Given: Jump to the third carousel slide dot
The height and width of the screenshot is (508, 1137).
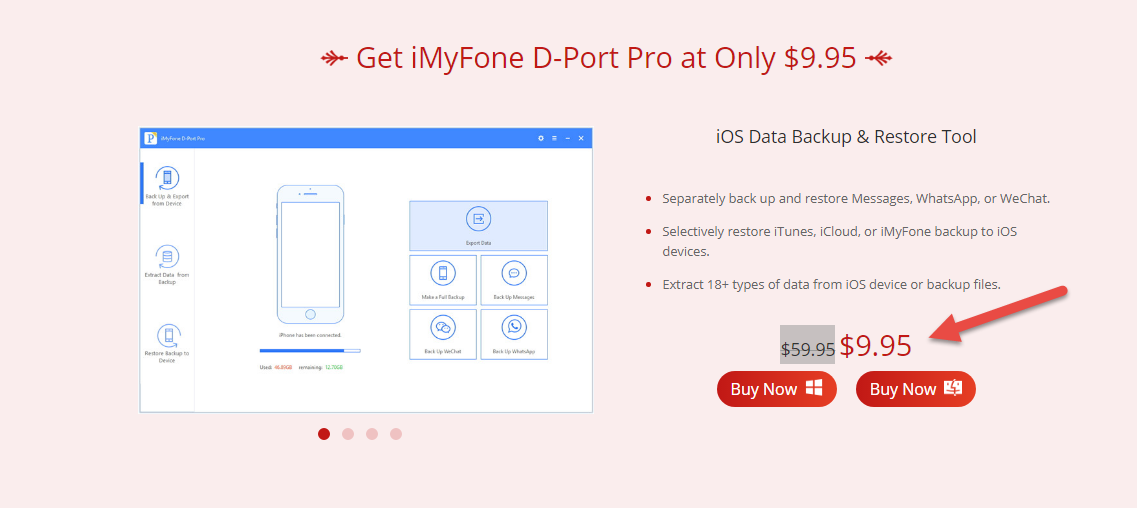Looking at the screenshot, I should (372, 434).
